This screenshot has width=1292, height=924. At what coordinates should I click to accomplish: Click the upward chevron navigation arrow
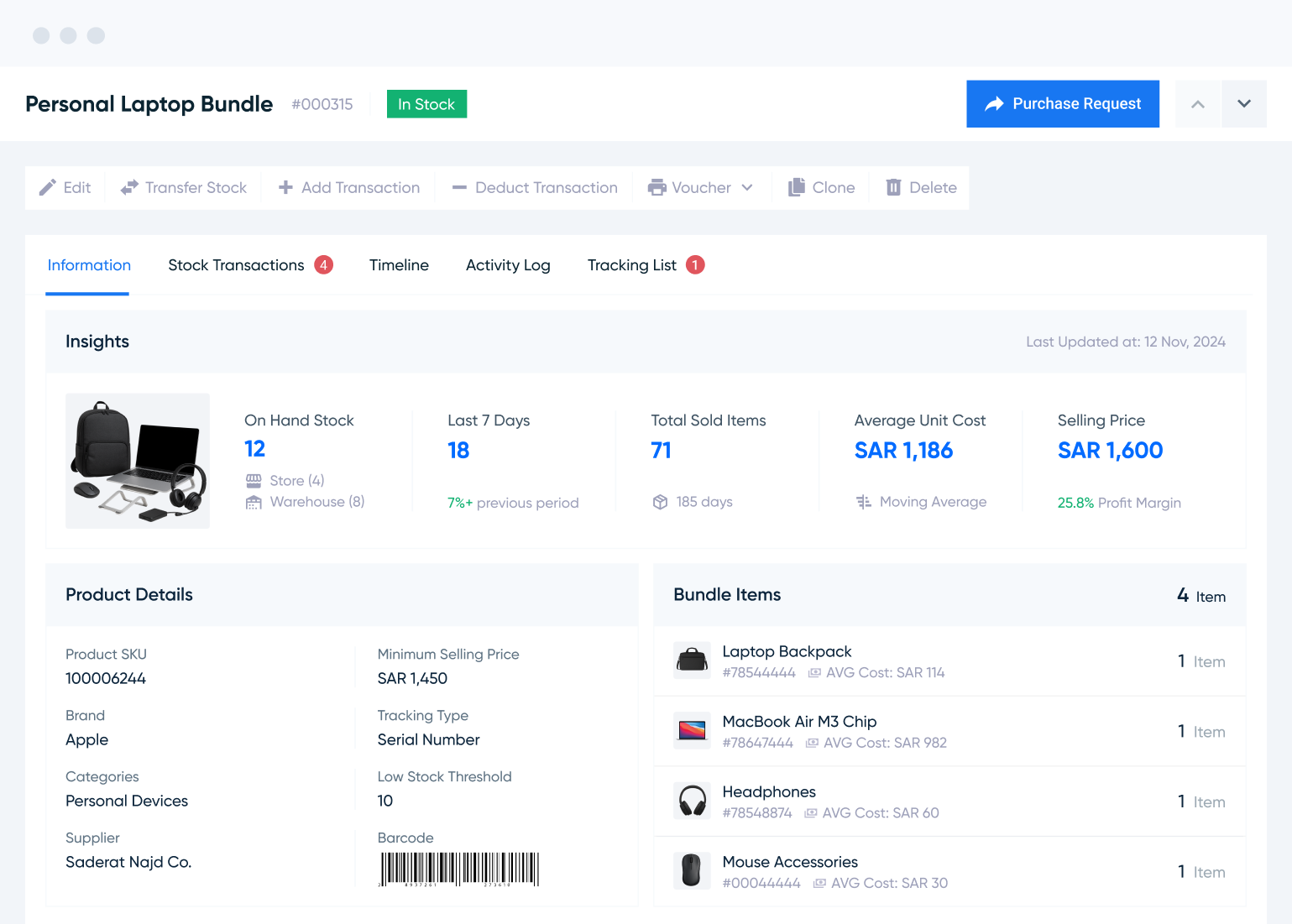point(1197,103)
